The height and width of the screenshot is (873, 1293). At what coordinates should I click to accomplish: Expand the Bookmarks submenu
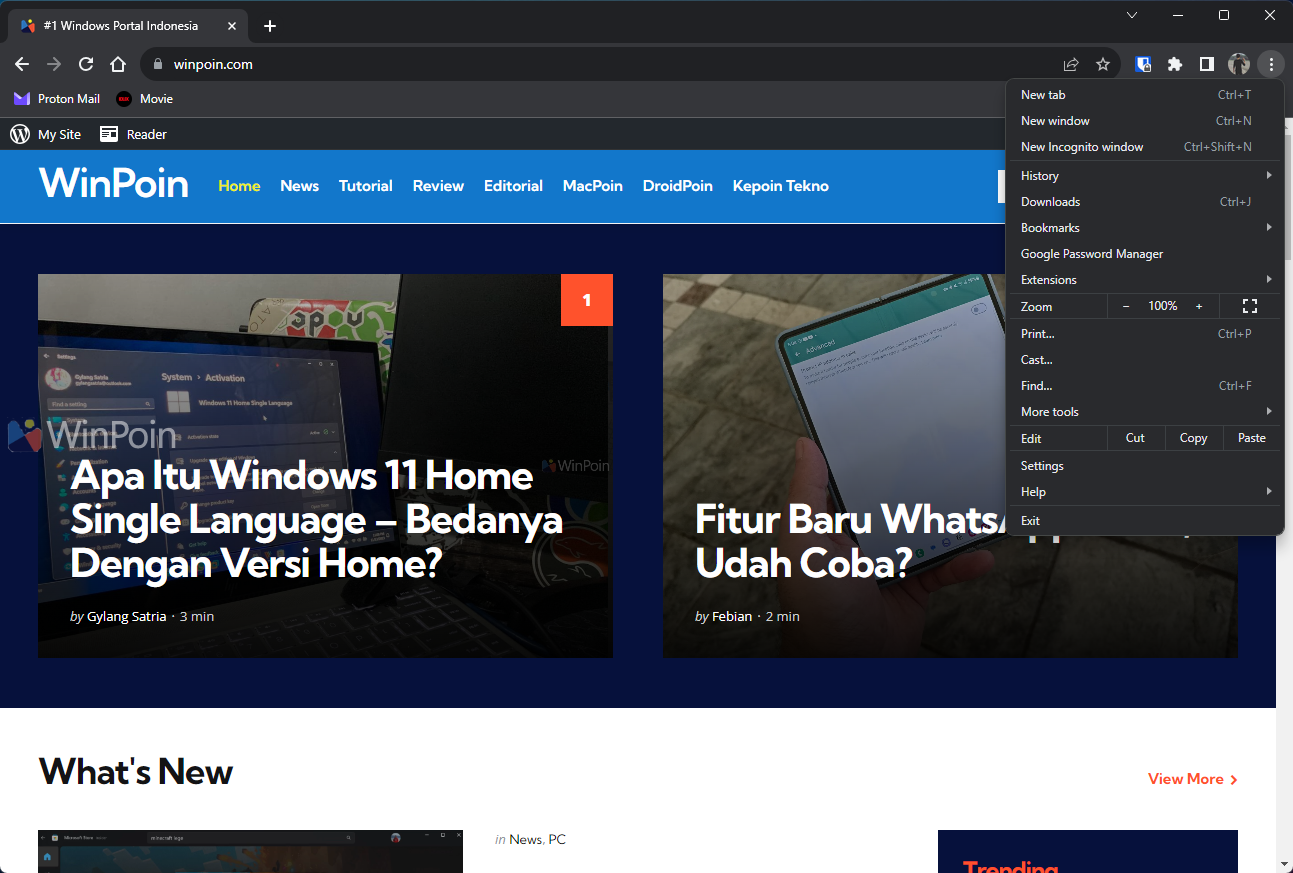(1144, 228)
